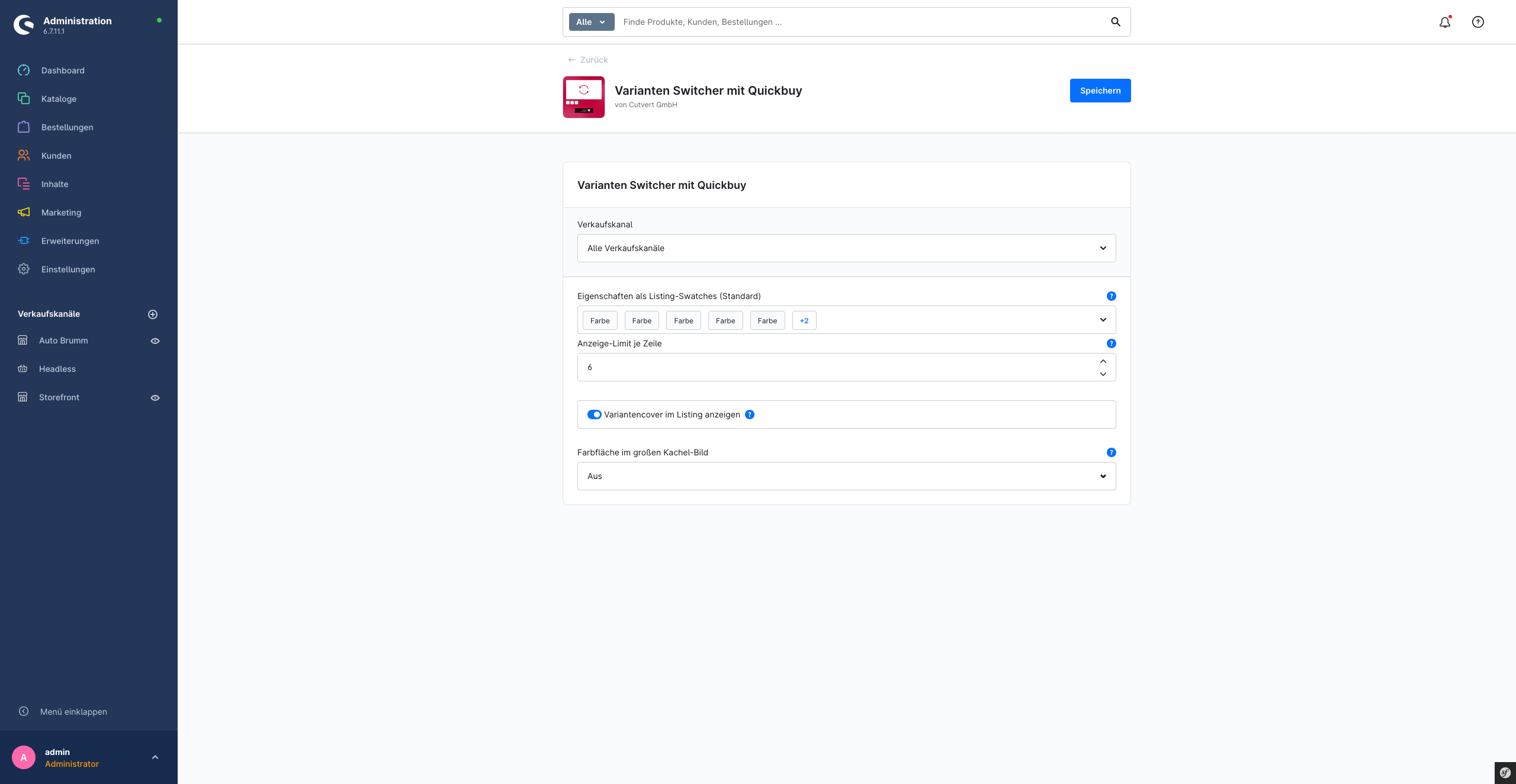
Task: Toggle Variantencover im Listing anzeigen switch
Action: pos(595,415)
